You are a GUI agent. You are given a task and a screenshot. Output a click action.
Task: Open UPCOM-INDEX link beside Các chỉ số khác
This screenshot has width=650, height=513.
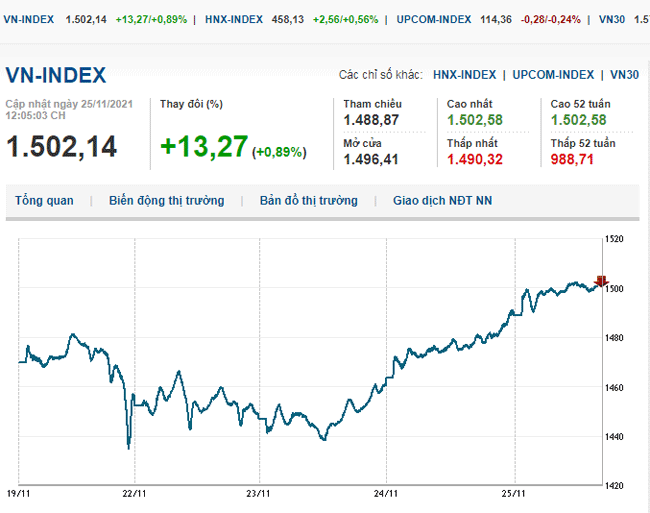tap(554, 75)
